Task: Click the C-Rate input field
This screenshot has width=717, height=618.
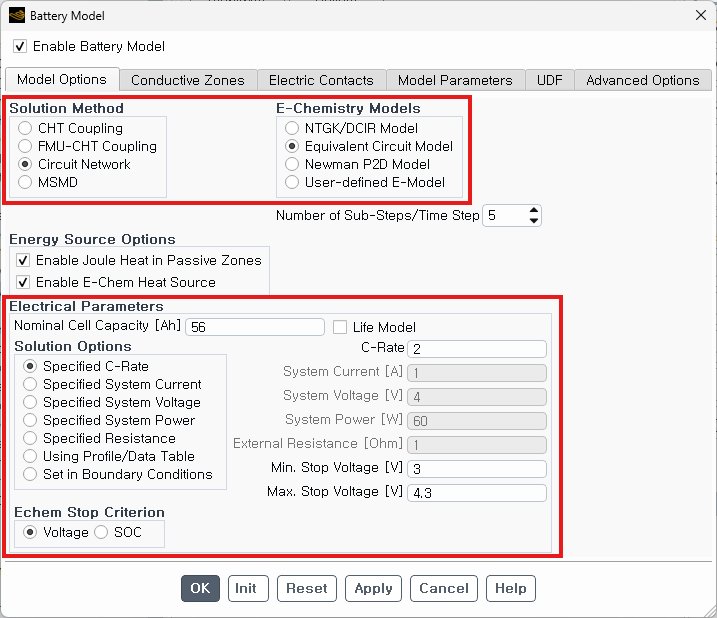Action: [476, 349]
